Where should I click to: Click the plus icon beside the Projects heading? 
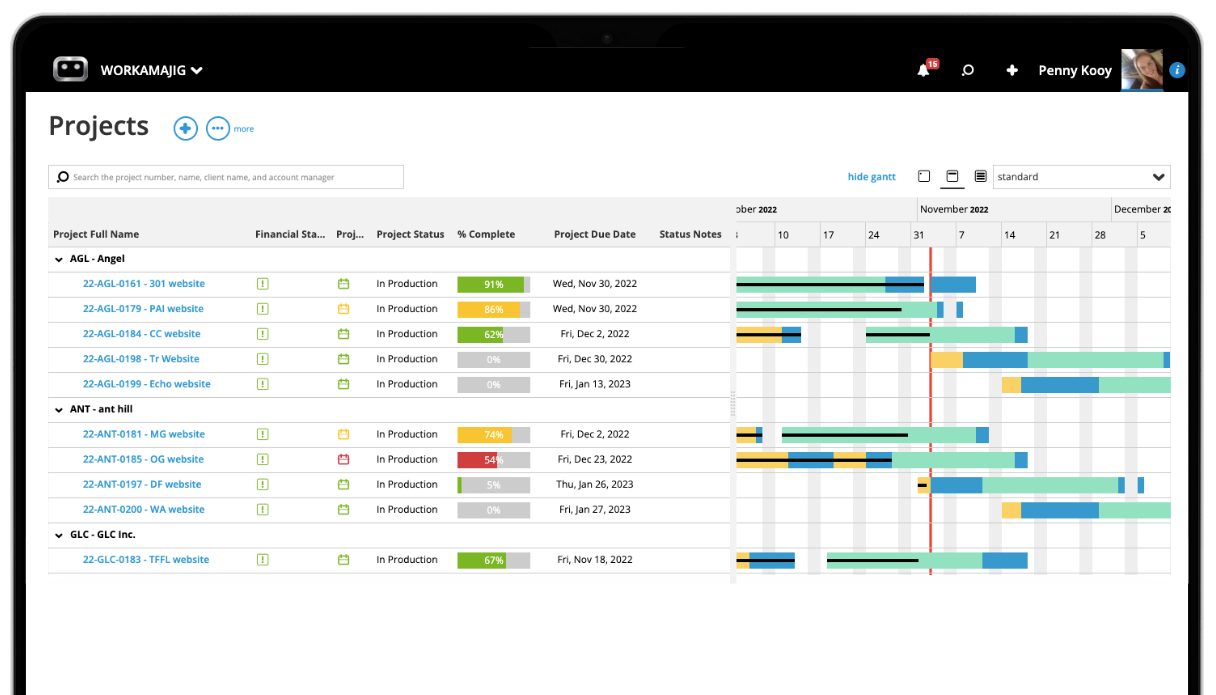[185, 128]
